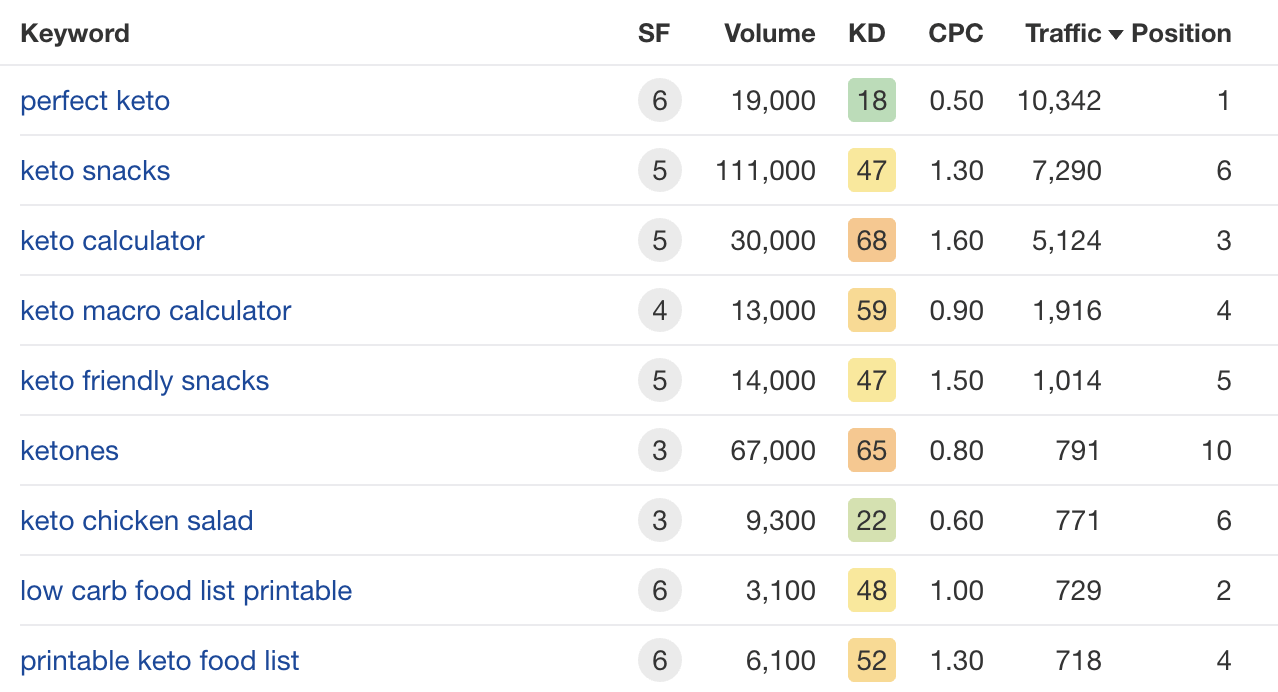Open 'low carb food list printable' link
Viewport: 1278px width, 692px height.
186,591
